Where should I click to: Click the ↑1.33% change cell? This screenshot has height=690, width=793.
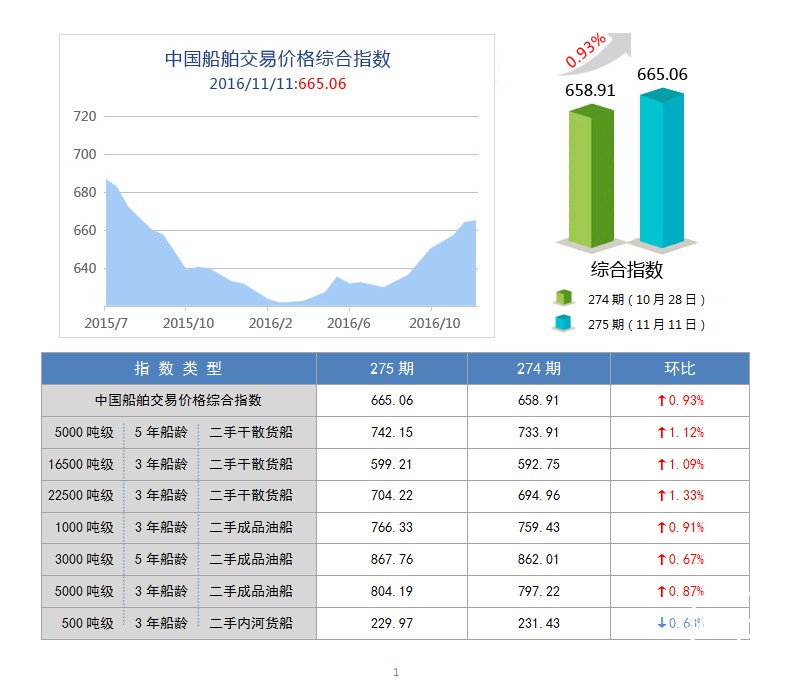[x=680, y=495]
